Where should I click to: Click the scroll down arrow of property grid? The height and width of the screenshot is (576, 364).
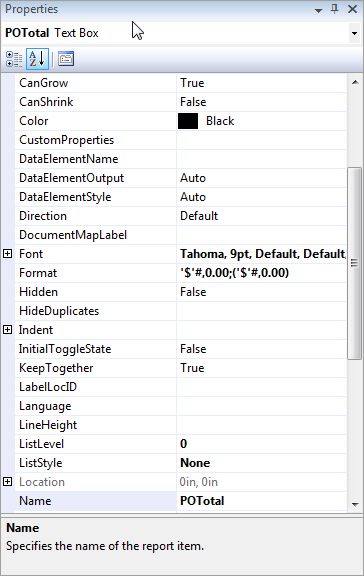click(x=355, y=504)
